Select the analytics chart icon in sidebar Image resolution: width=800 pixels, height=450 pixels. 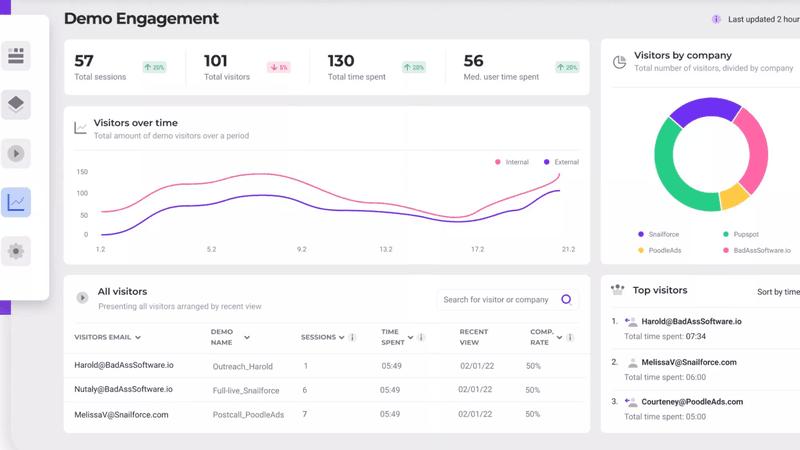point(16,202)
